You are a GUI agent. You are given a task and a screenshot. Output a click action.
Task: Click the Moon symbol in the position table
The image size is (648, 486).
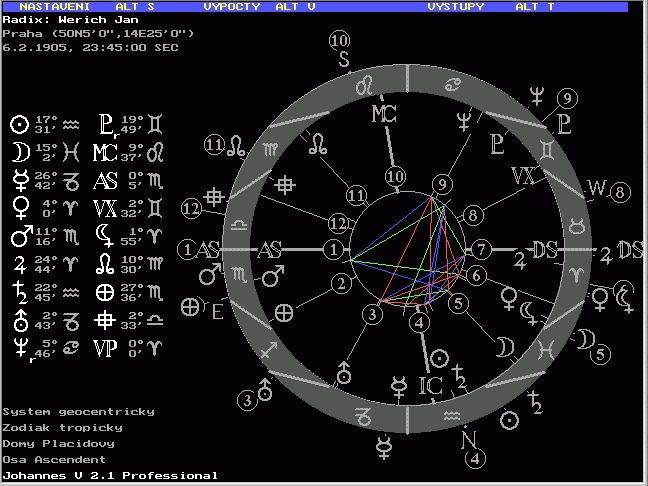(x=17, y=152)
